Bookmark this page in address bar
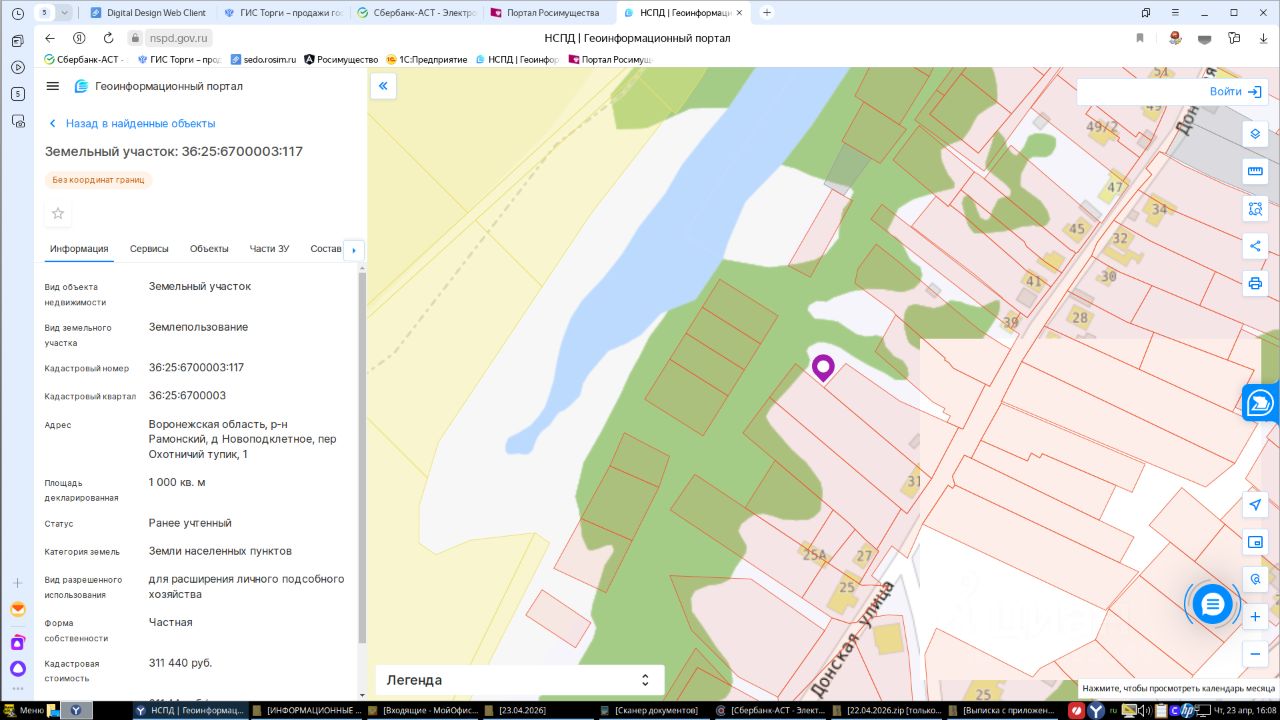The image size is (1280, 720). pyautogui.click(x=1140, y=38)
